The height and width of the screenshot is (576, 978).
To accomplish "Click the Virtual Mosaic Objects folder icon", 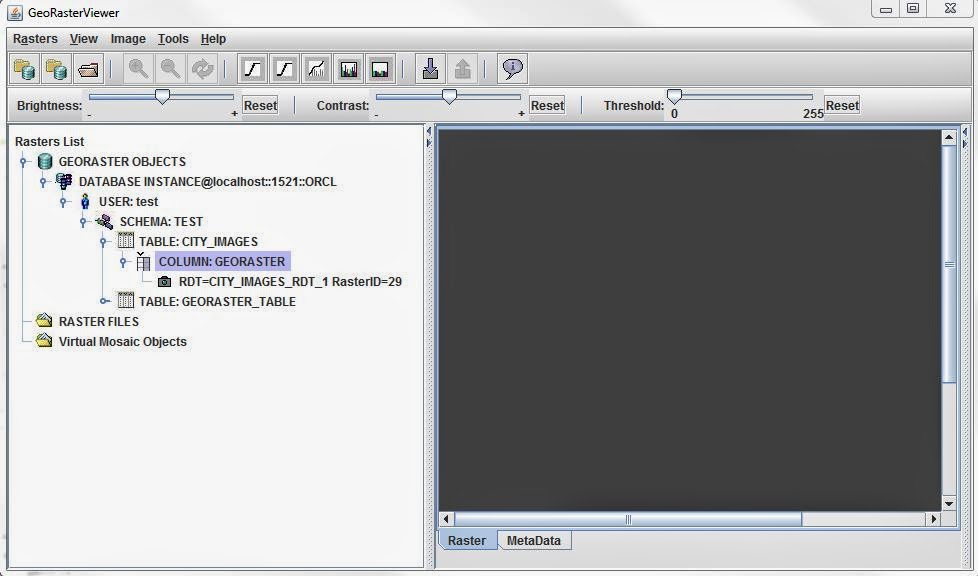I will (x=44, y=341).
